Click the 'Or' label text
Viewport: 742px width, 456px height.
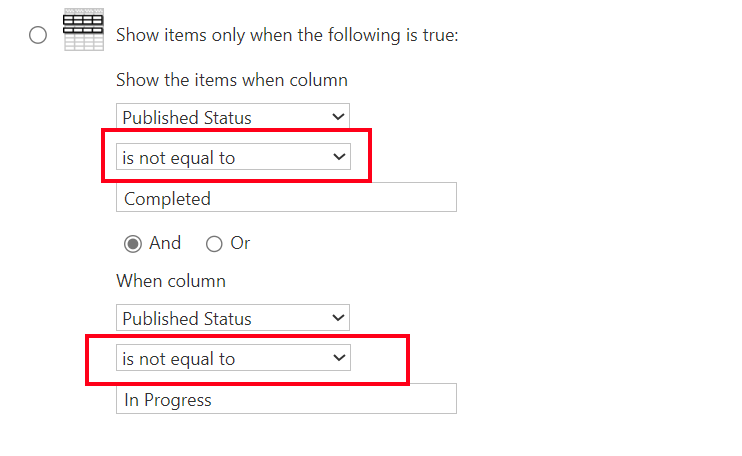(240, 243)
